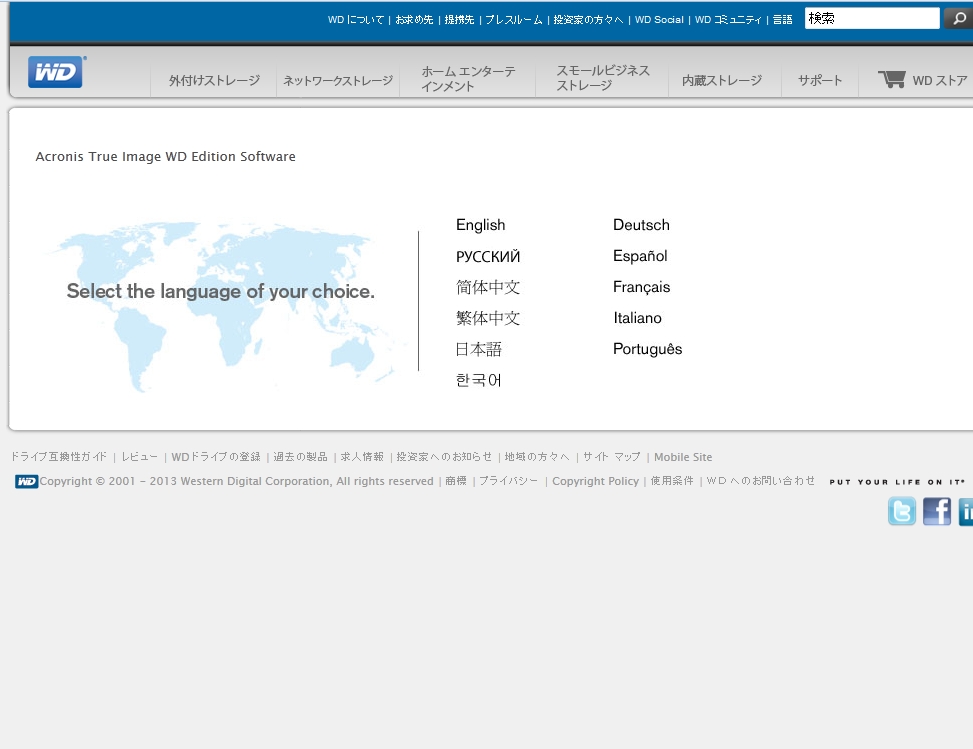Viewport: 973px width, 749px height.
Task: Open the Facebook social icon
Action: [937, 511]
